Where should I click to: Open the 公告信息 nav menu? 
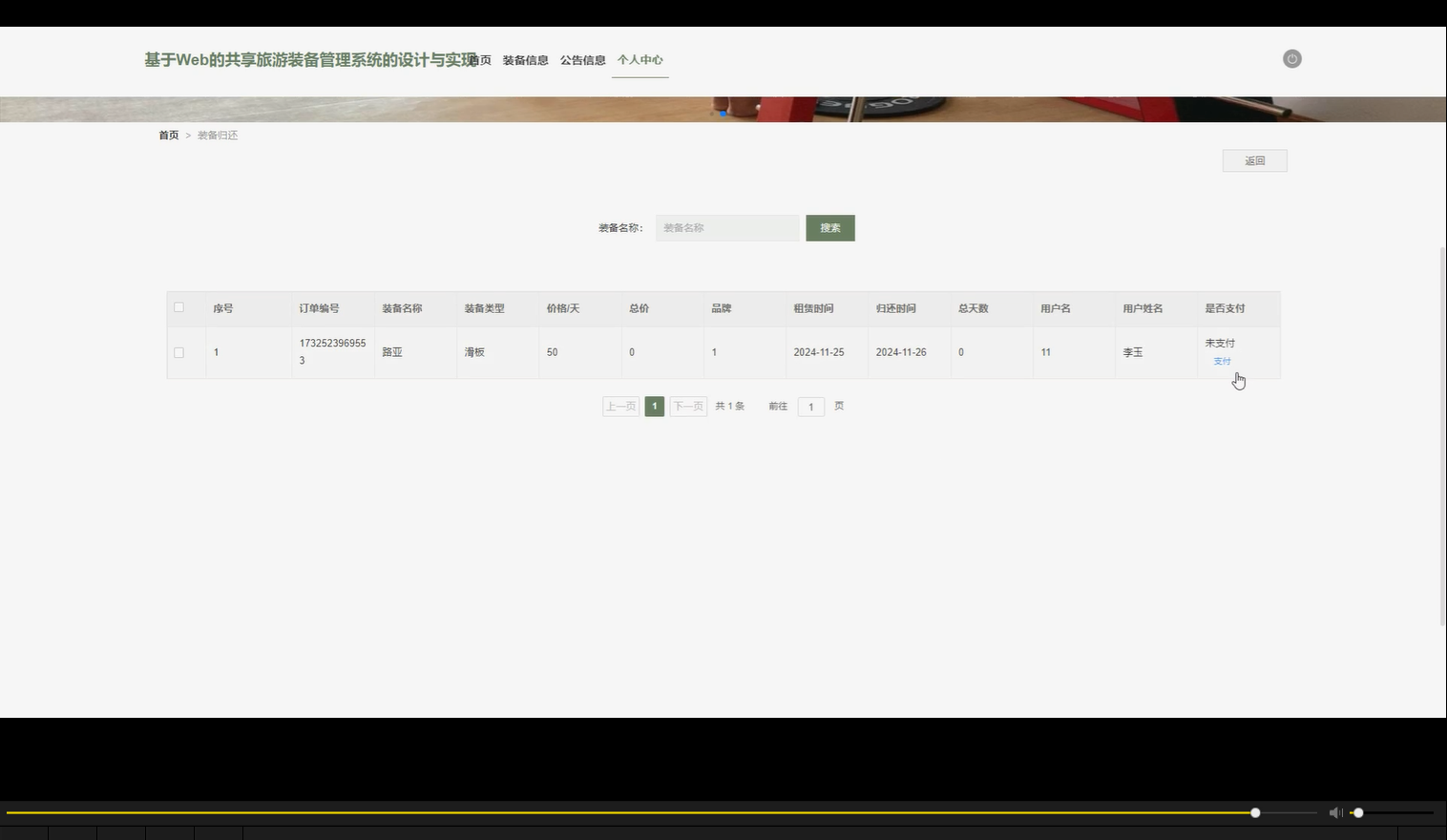(582, 60)
